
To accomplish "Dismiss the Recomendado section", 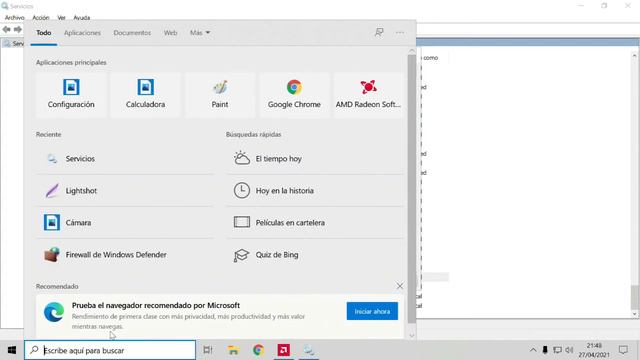I will pyautogui.click(x=400, y=286).
